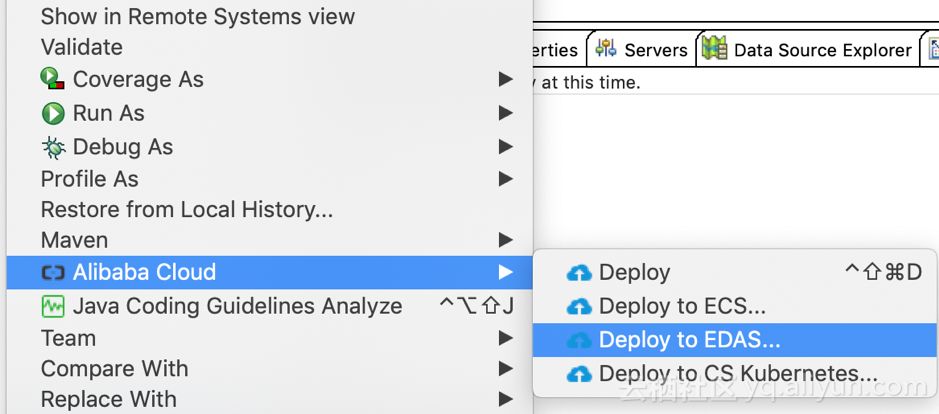The image size is (939, 414).
Task: Expand the Coverage As submenu arrow
Action: 506,79
